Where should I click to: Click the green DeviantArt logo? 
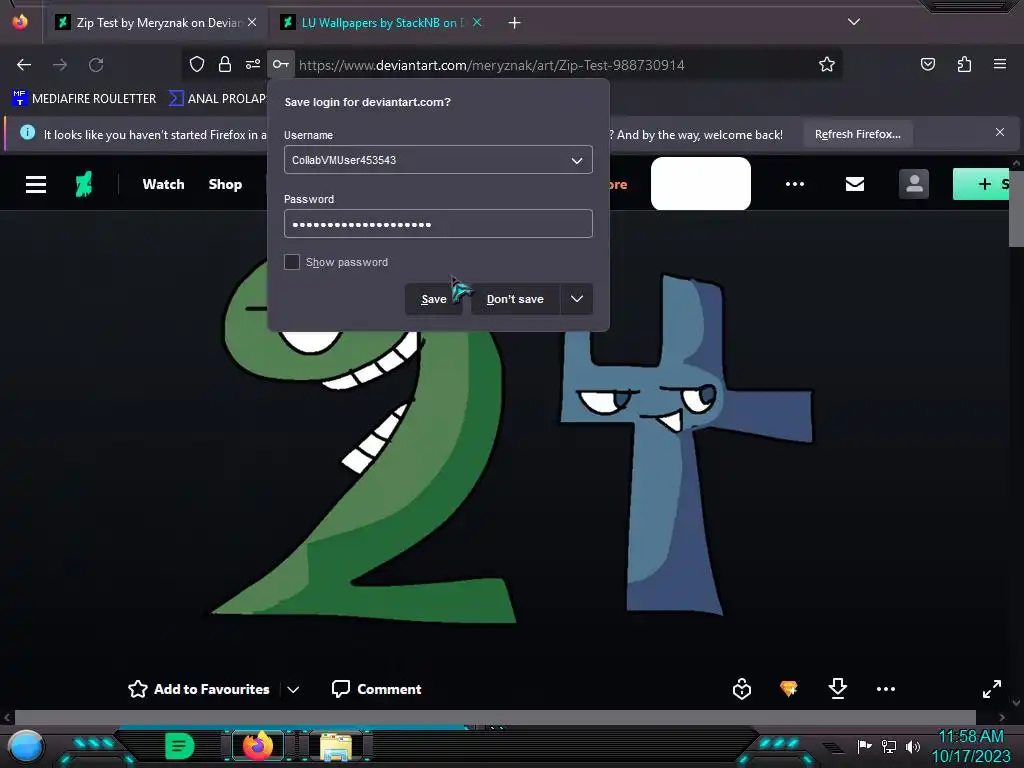coord(84,184)
